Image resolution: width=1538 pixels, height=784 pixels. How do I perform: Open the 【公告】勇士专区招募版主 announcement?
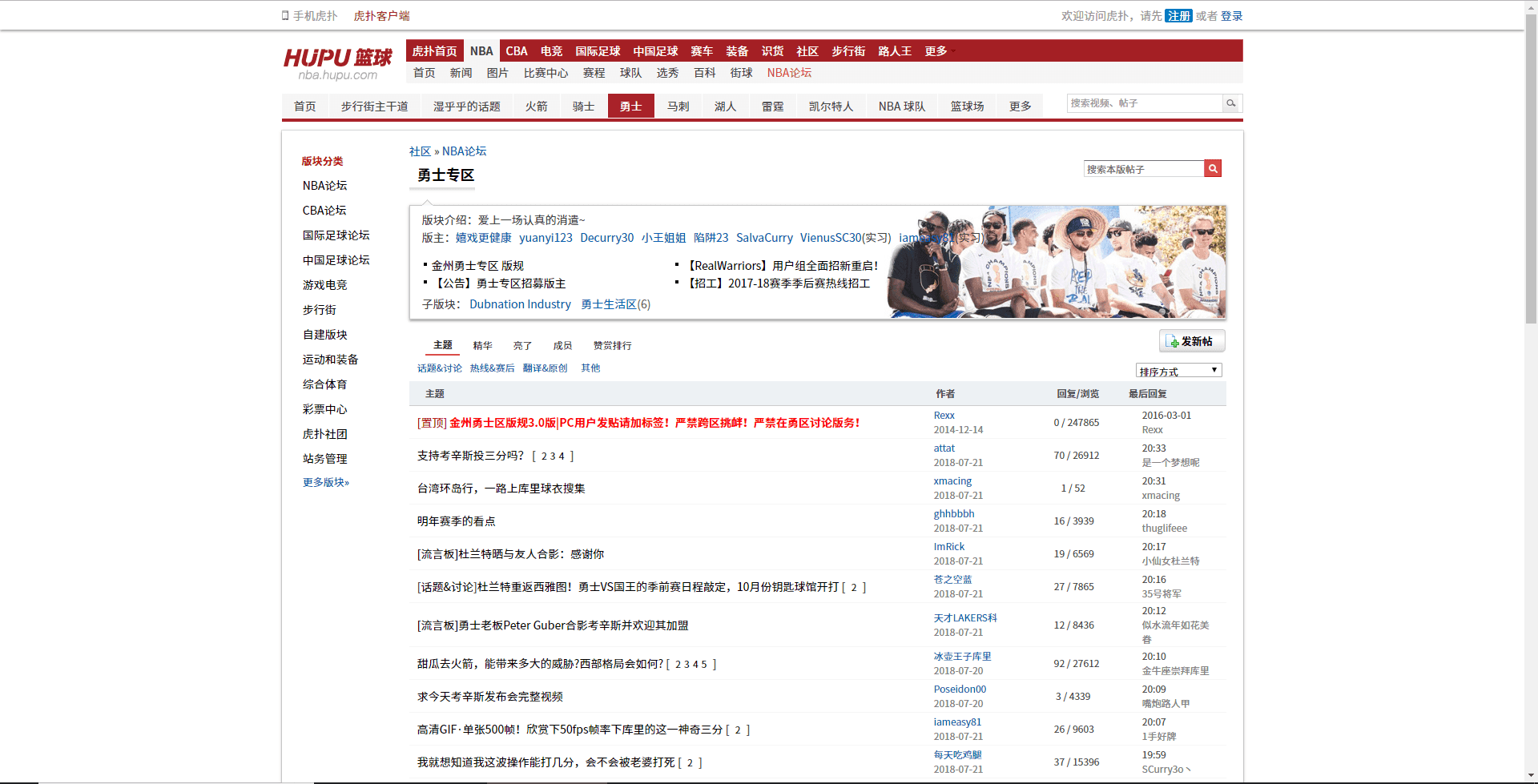click(499, 283)
